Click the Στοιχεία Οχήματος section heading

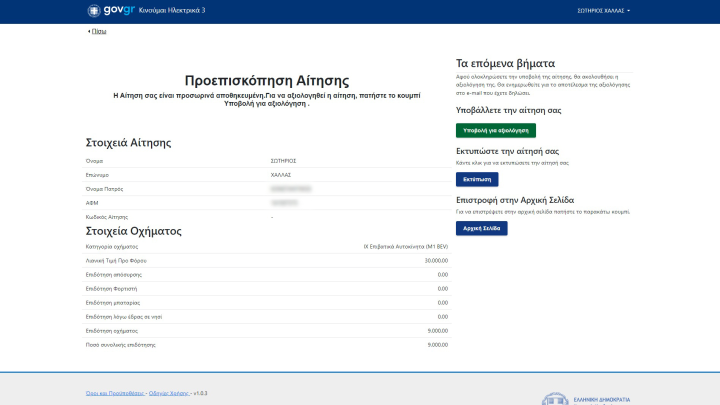pyautogui.click(x=134, y=231)
